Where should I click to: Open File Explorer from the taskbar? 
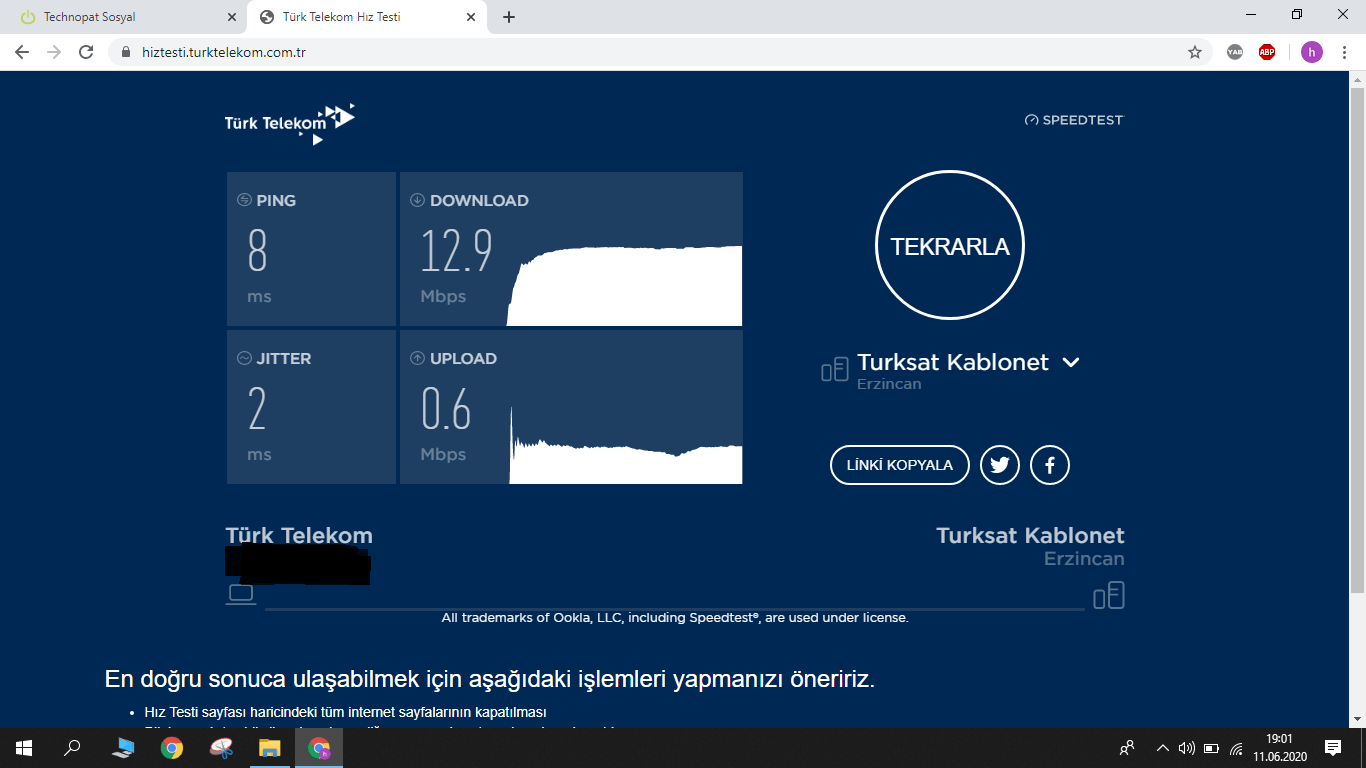(x=270, y=747)
